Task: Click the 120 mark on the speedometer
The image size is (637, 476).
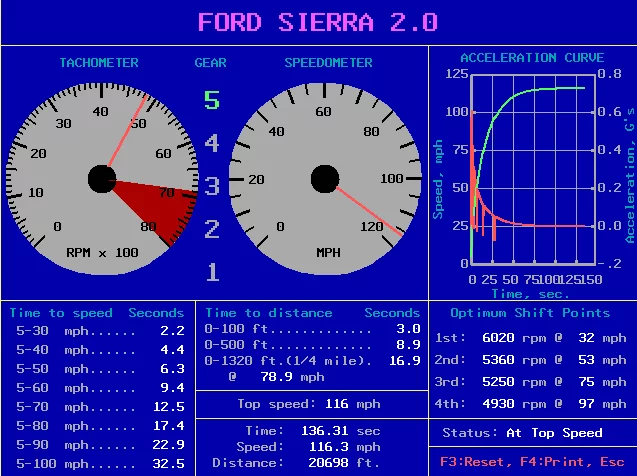Action: pos(372,227)
